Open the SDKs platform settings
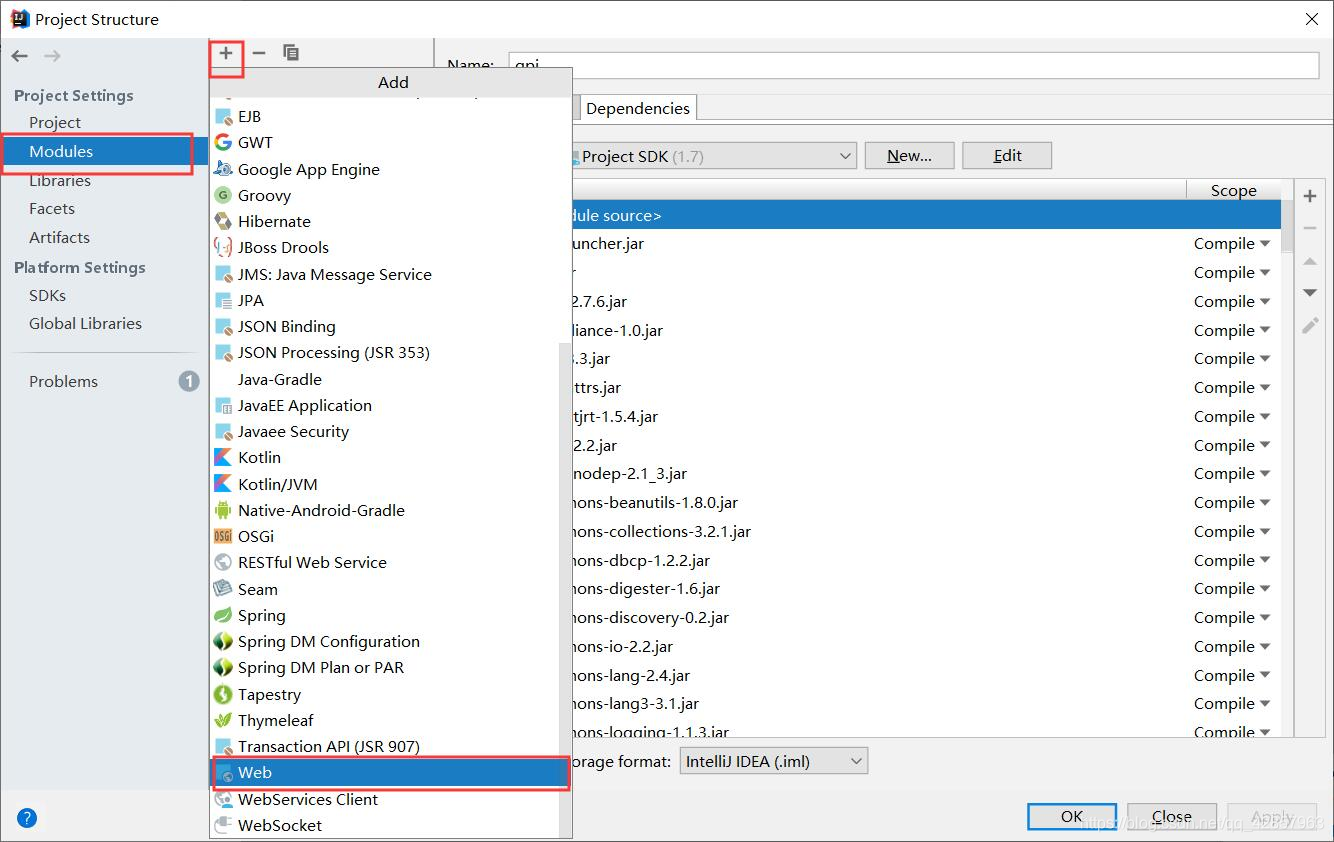The width and height of the screenshot is (1334, 842). coord(47,295)
